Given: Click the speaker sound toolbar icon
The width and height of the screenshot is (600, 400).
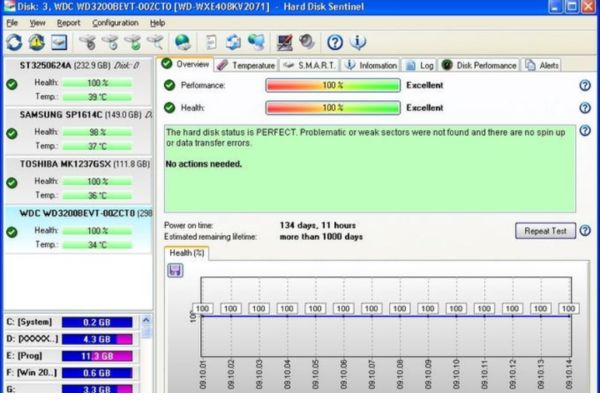Looking at the screenshot, I should (307, 42).
